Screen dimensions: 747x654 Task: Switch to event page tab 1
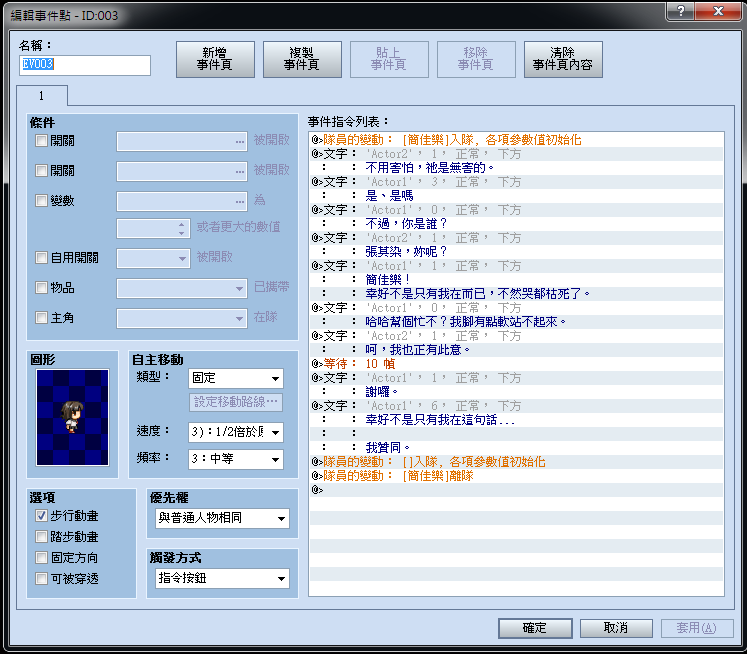[x=41, y=96]
